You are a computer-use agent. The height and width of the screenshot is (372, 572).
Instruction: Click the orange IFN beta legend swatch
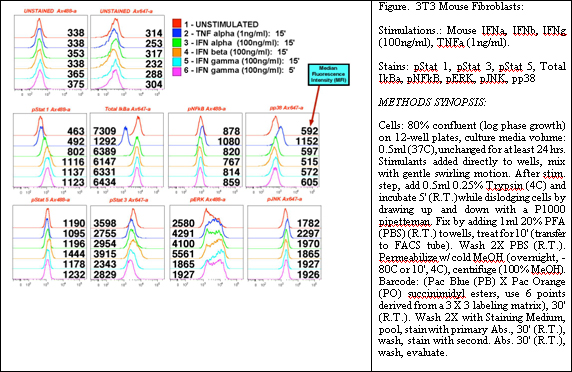(177, 52)
